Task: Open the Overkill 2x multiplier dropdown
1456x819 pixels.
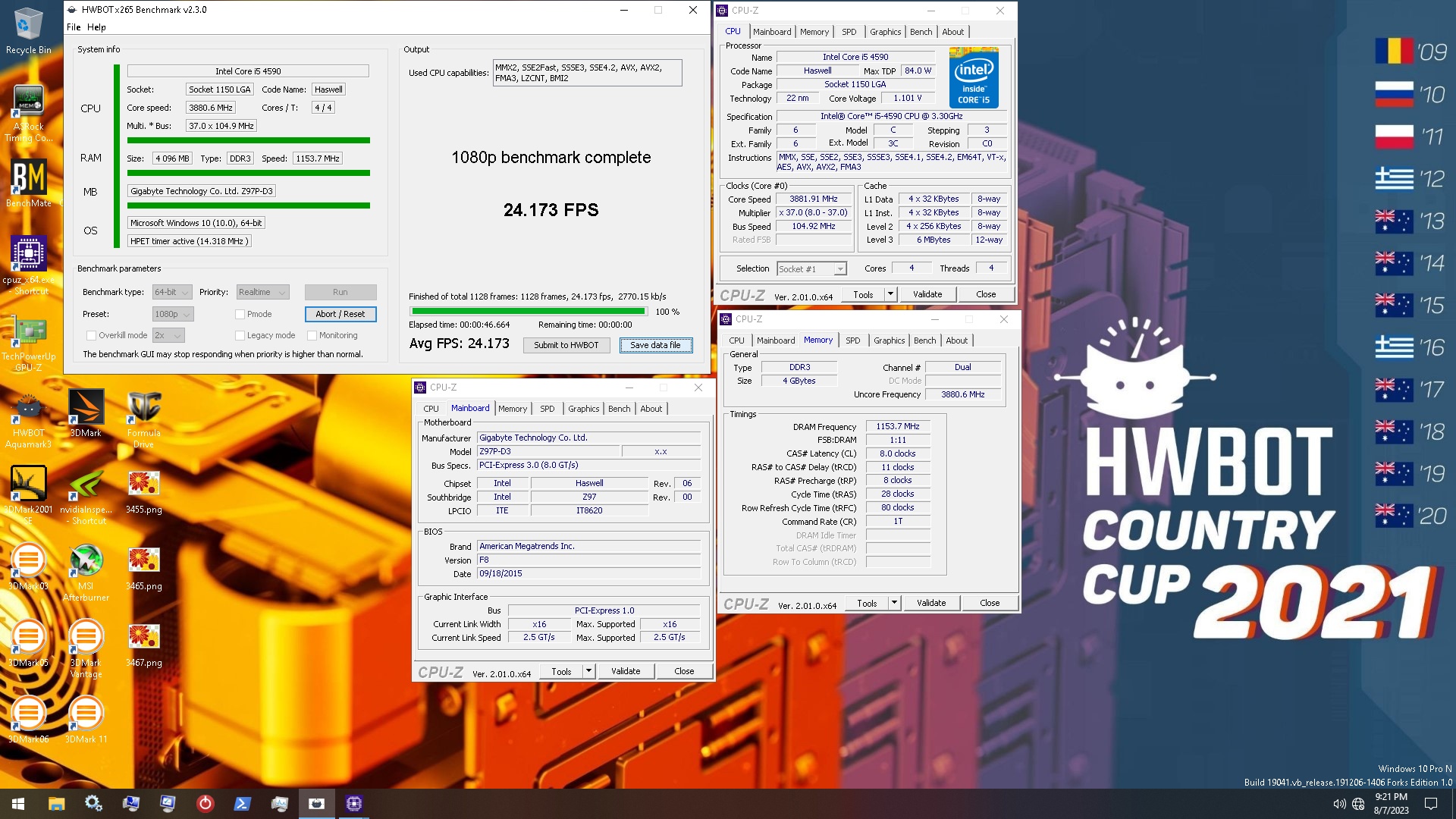Action: [168, 335]
